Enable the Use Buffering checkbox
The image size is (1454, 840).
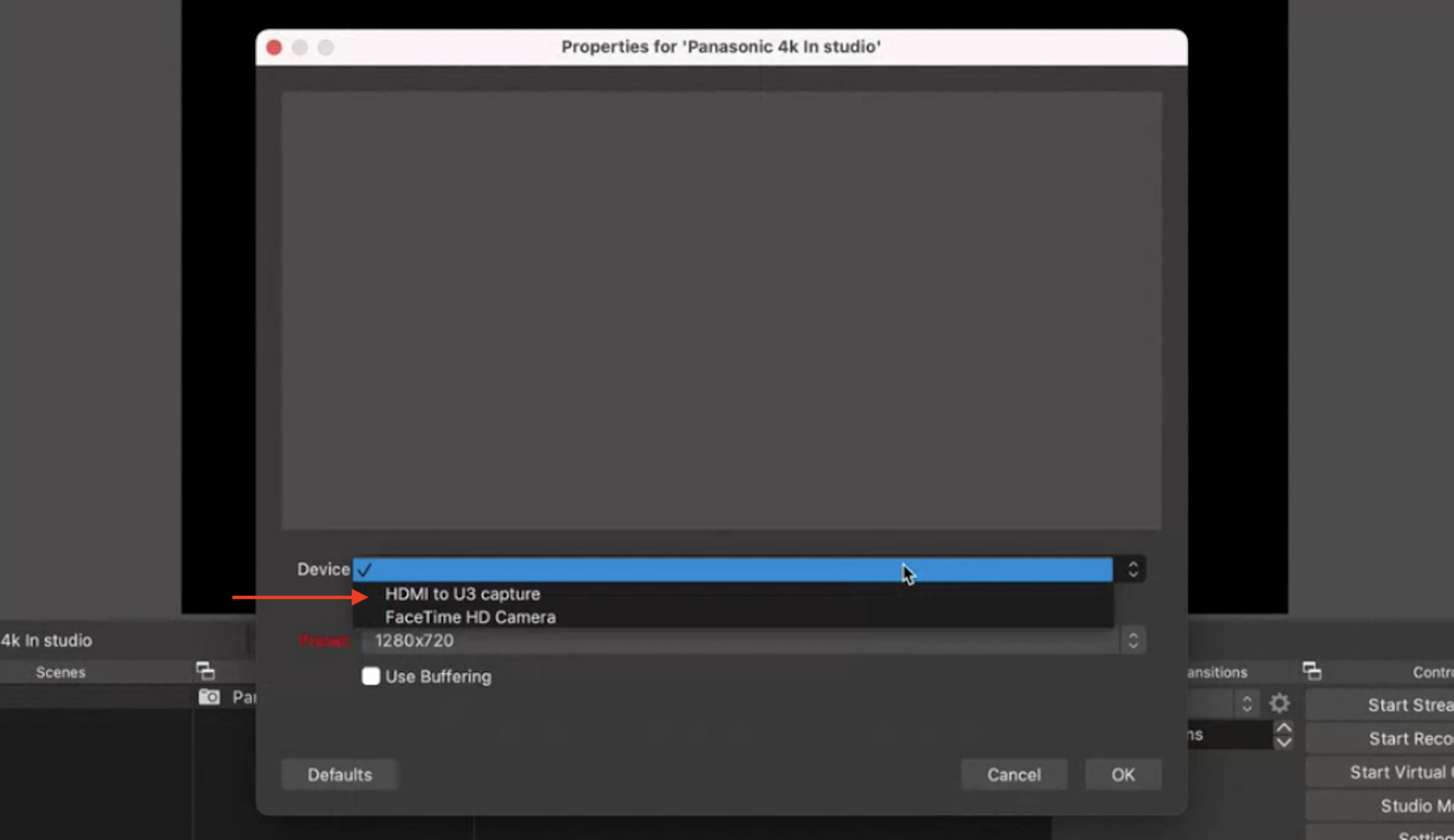coord(371,676)
